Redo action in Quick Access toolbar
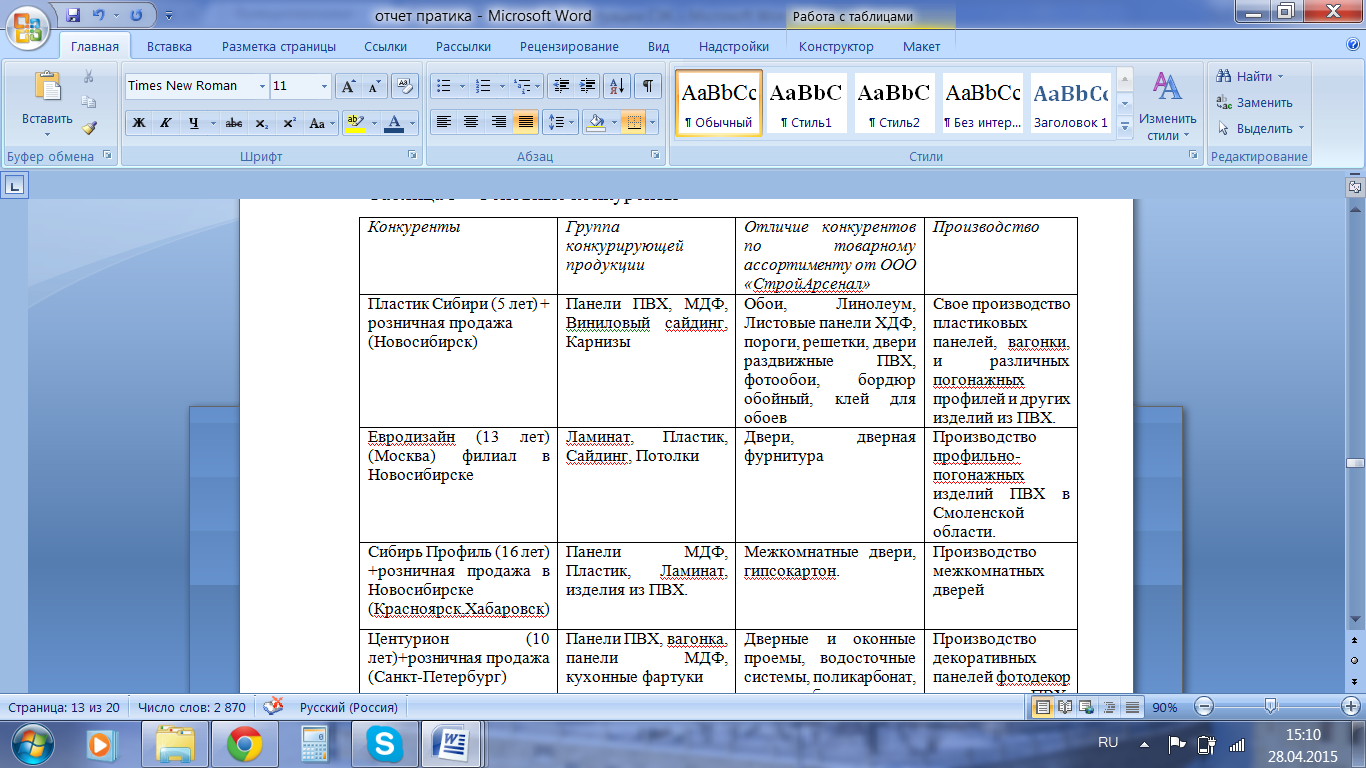Viewport: 1366px width, 768px height. 136,16
